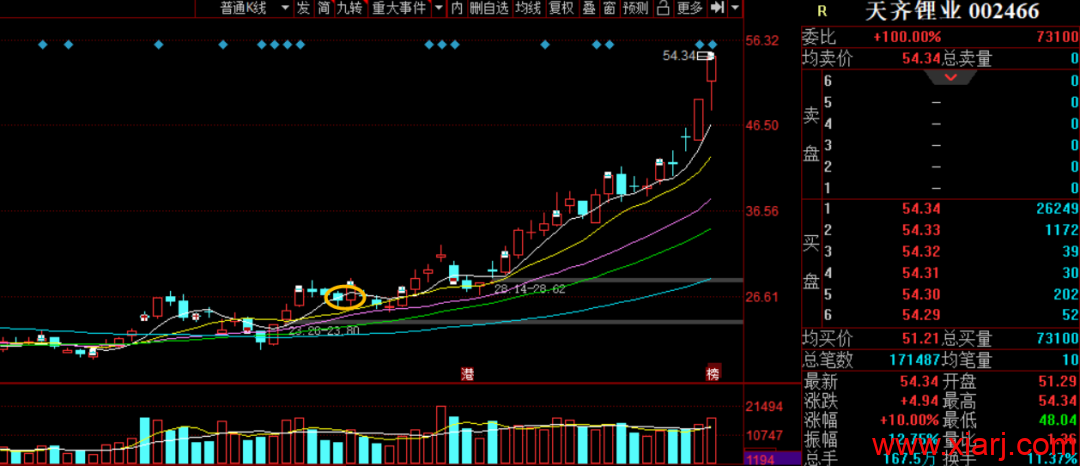Click buy level 3 price 54.32
This screenshot has width=1080, height=466.
point(921,251)
